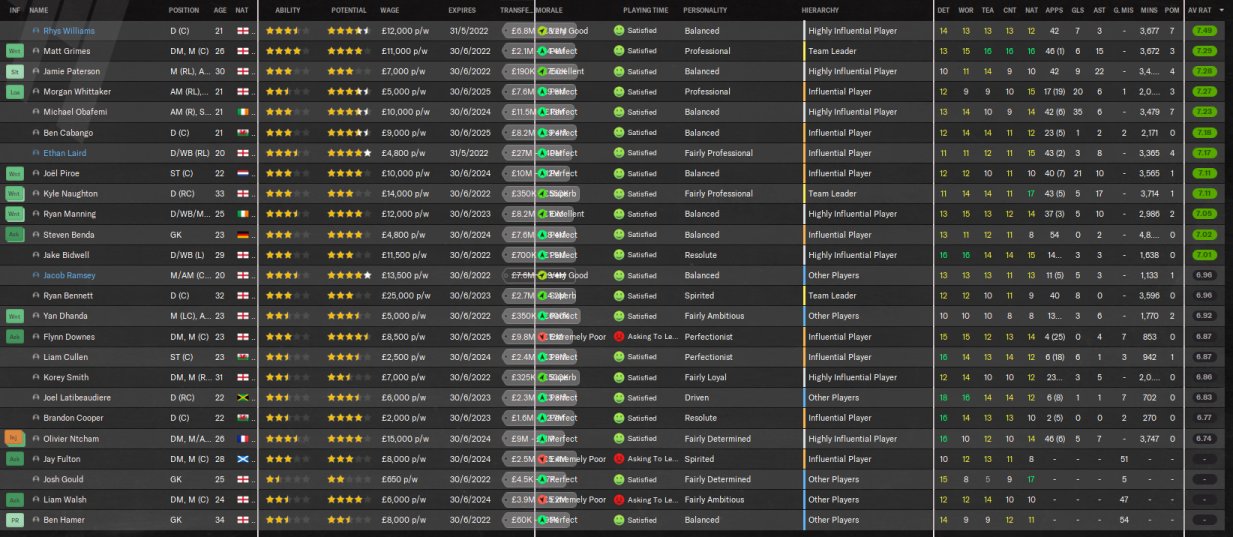
Task: Click the info icon before Jake Bidwell
Action: click(37, 255)
